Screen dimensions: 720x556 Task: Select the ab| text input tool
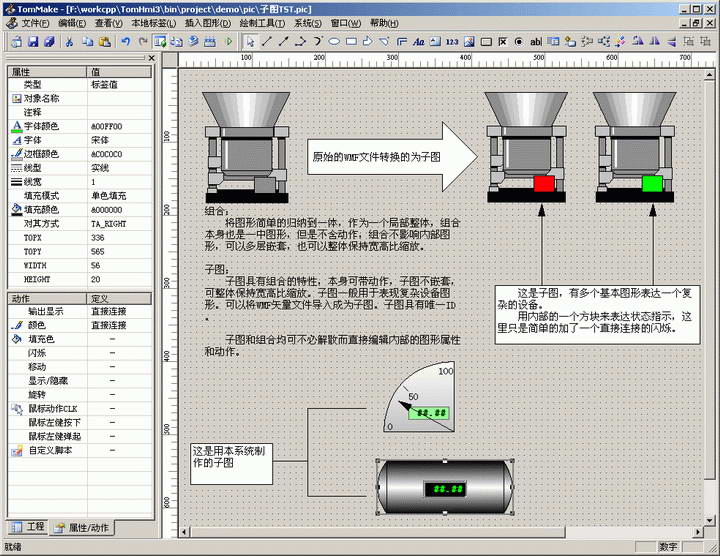tap(535, 42)
